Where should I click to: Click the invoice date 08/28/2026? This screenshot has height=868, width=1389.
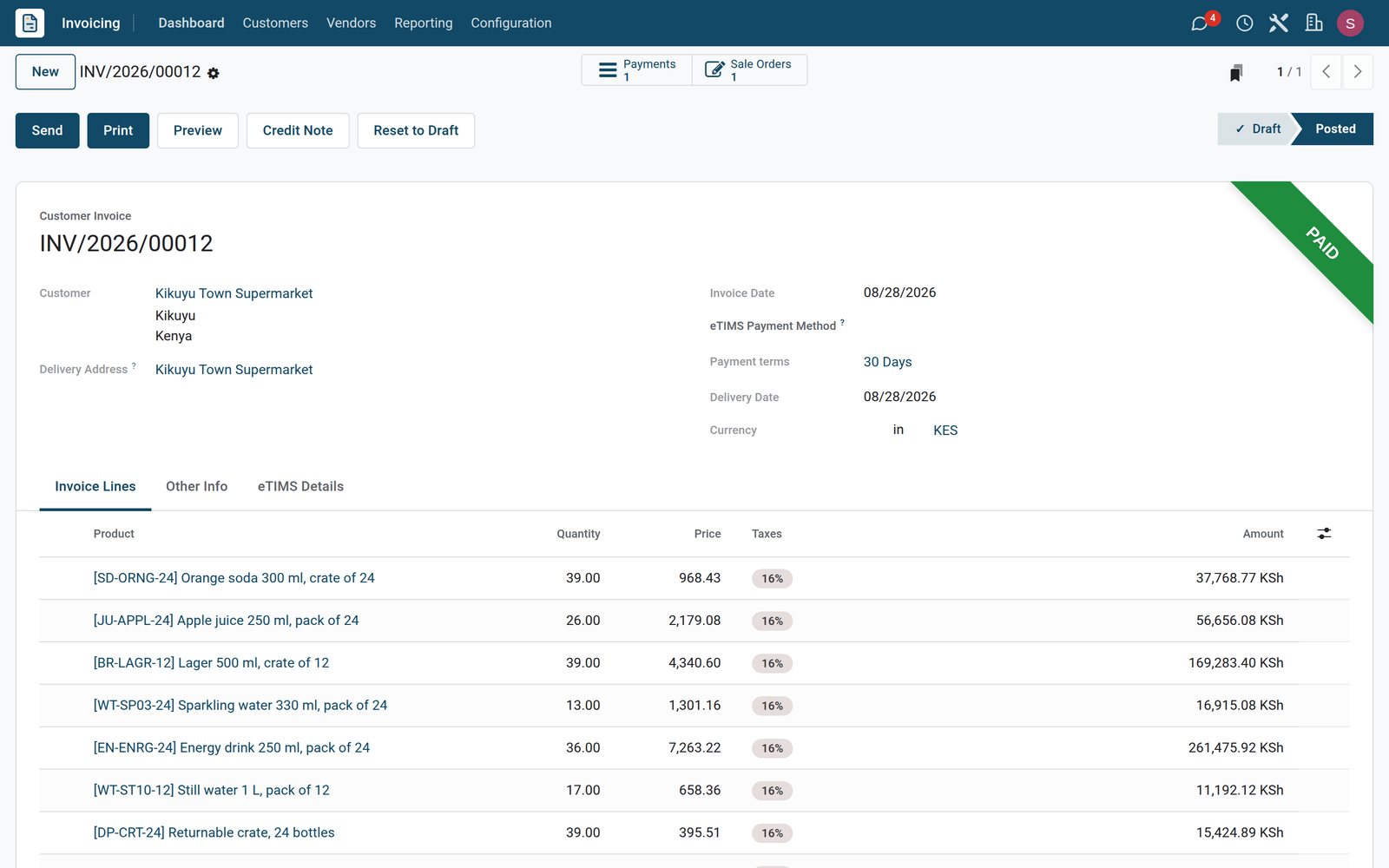tap(899, 293)
